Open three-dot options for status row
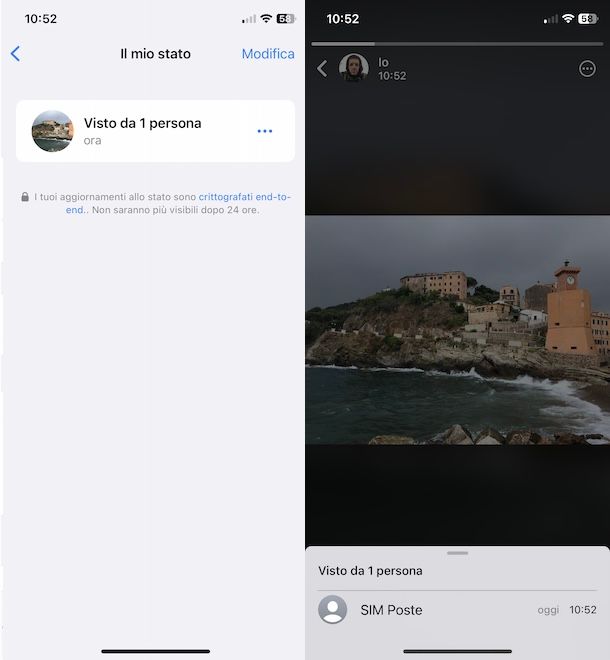610x660 pixels. coord(265,131)
